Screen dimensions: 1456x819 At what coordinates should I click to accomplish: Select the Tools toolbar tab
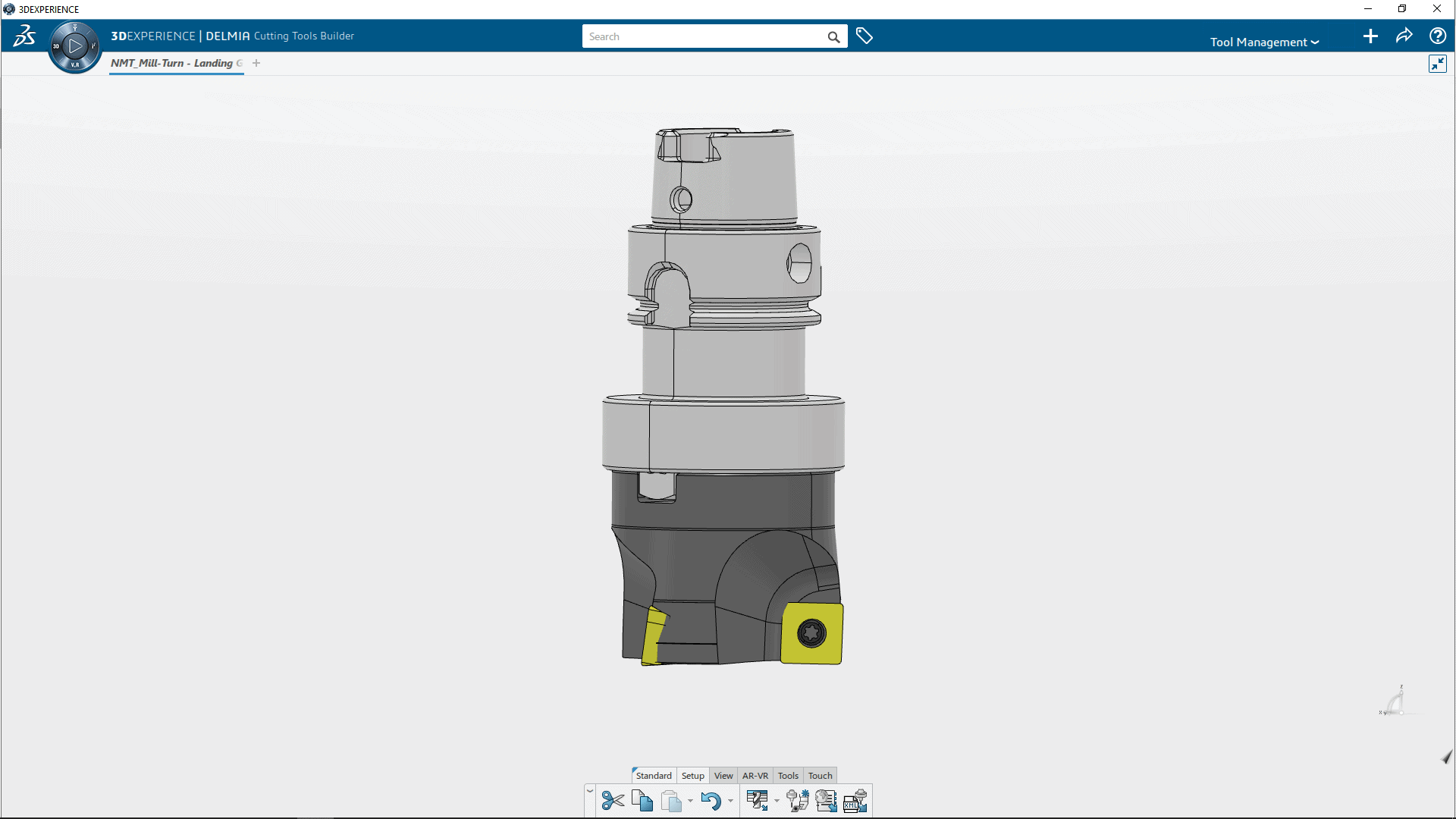[788, 775]
